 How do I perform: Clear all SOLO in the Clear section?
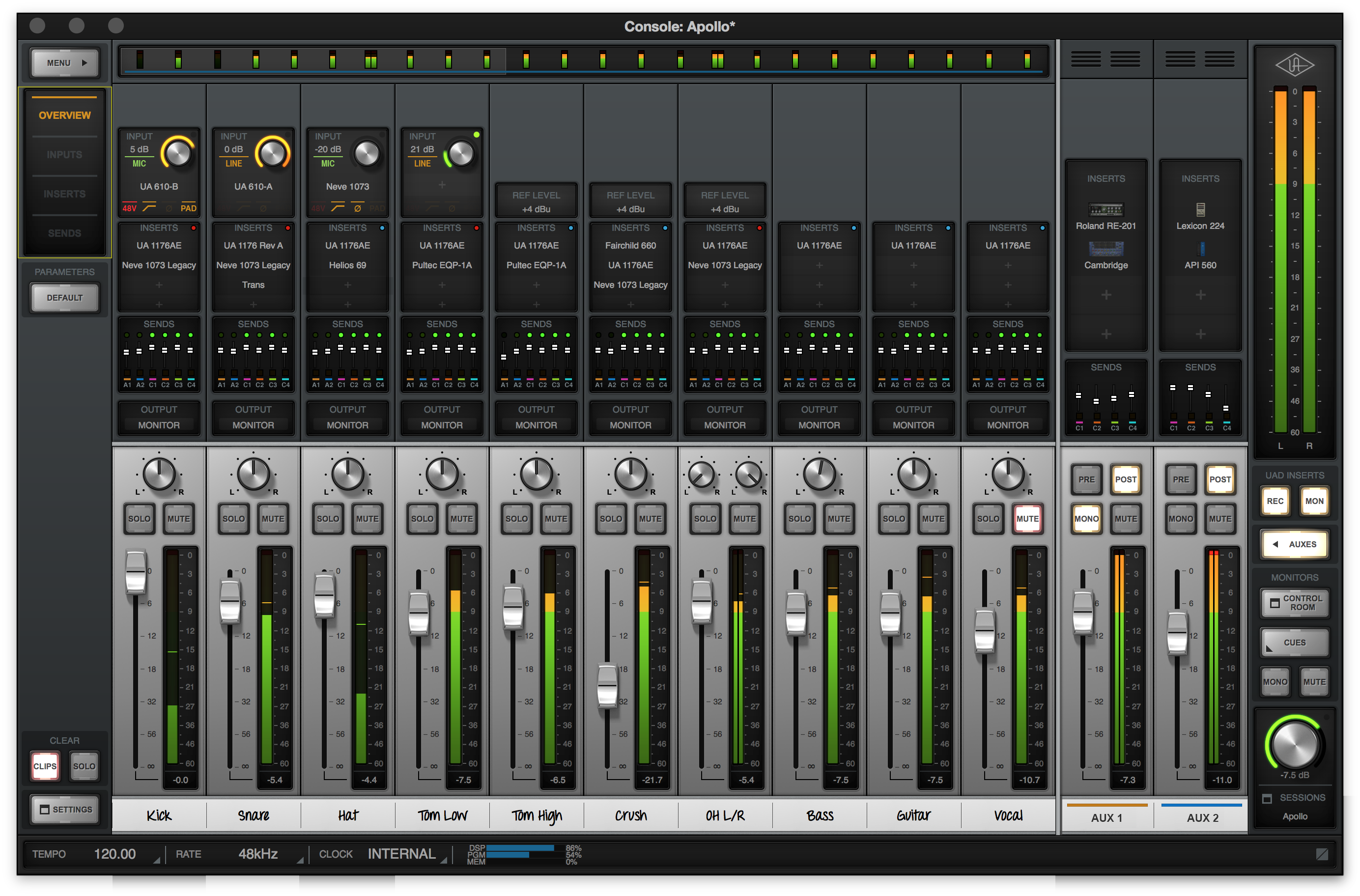84,766
